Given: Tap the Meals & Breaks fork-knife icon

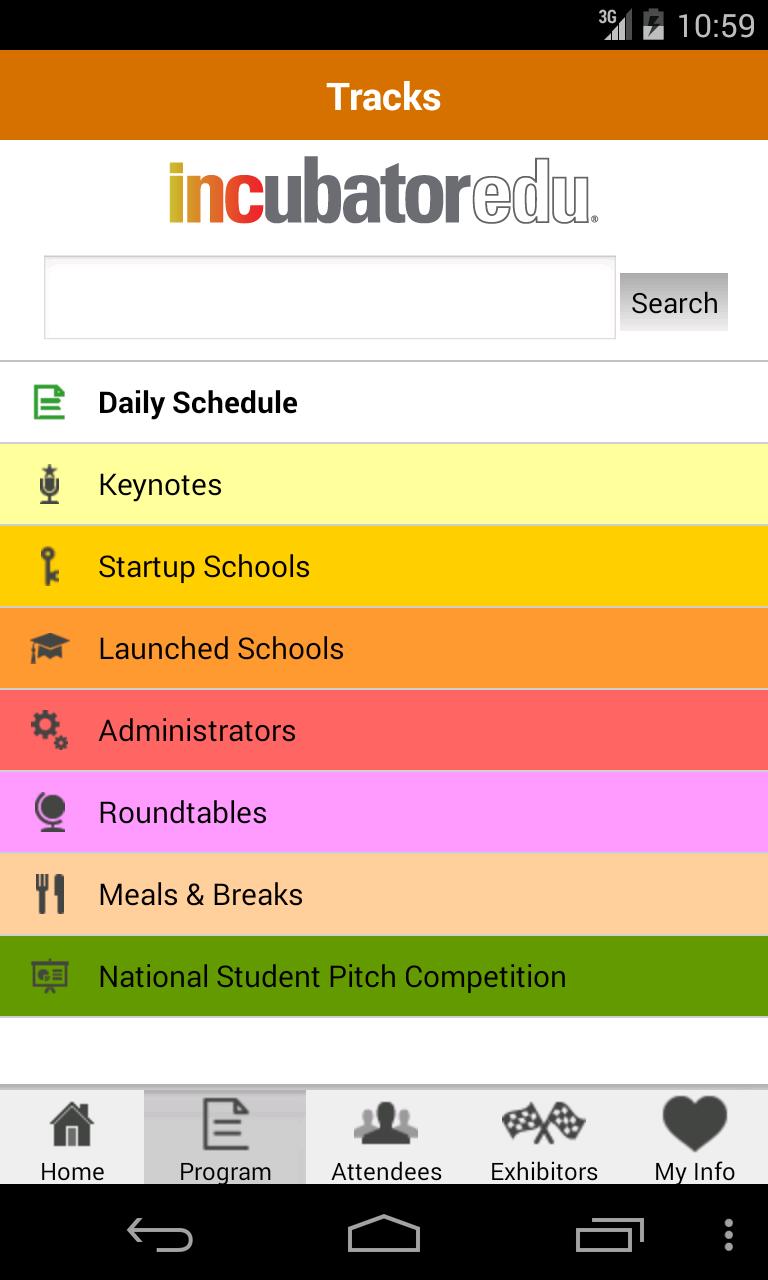Looking at the screenshot, I should pos(49,894).
